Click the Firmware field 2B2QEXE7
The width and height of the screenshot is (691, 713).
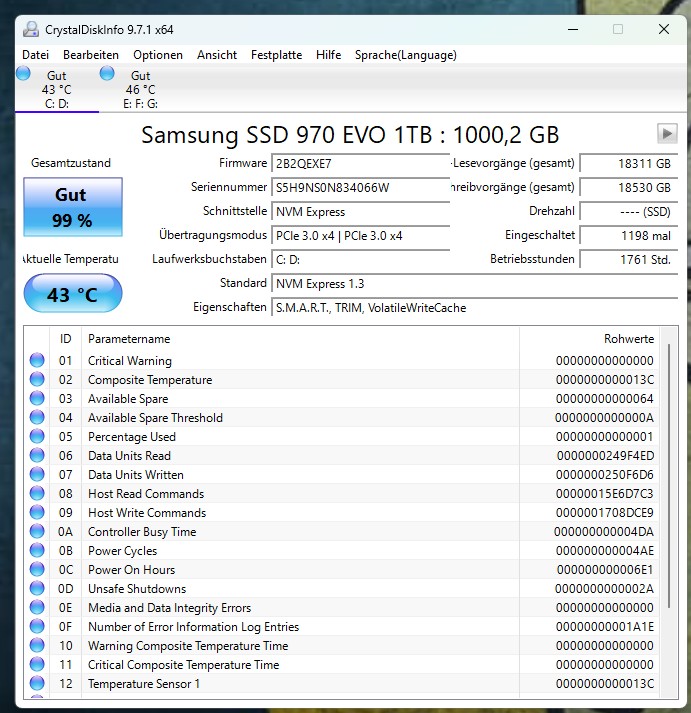361,164
